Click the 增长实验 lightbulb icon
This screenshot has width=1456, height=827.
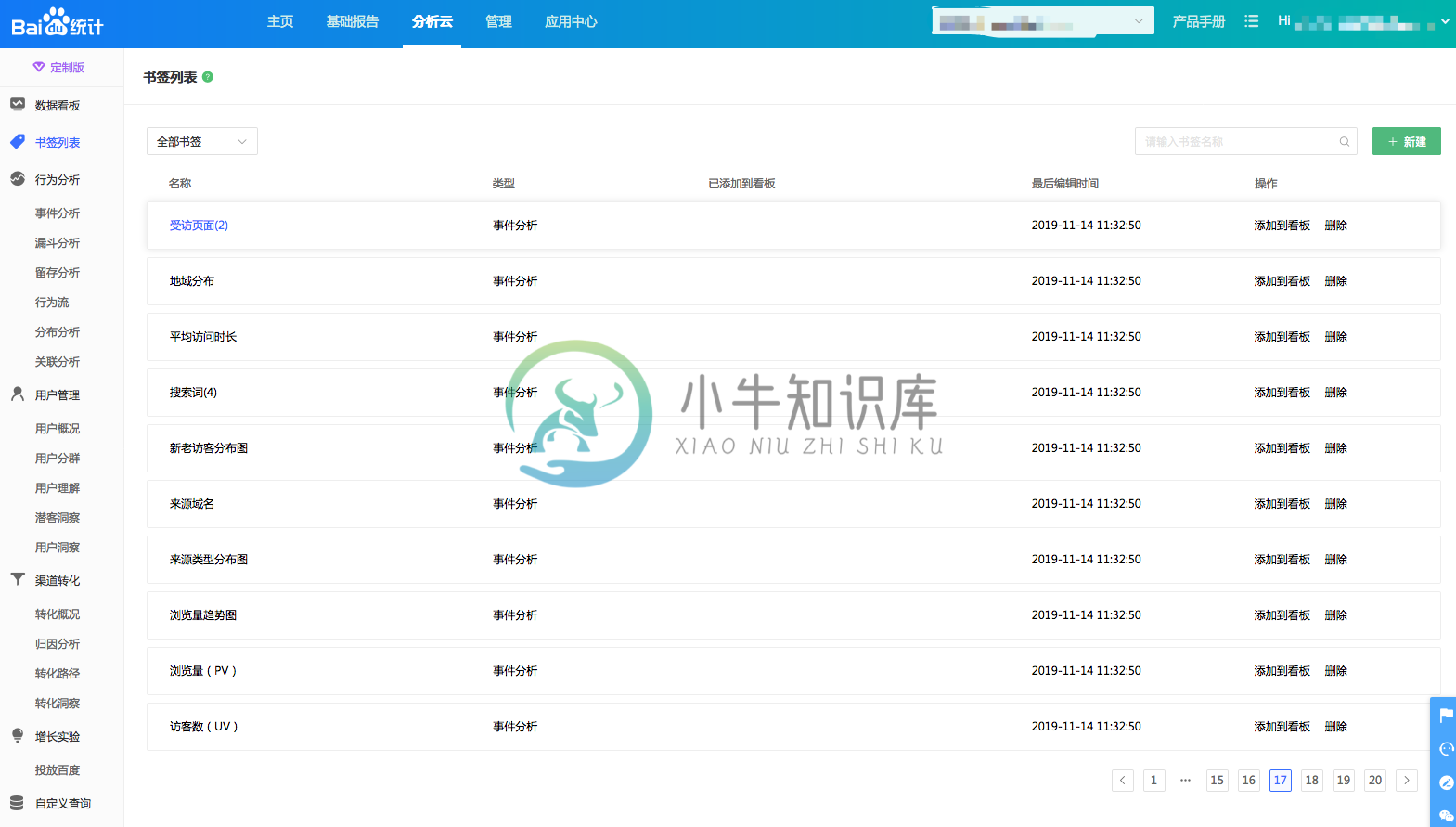click(x=18, y=735)
